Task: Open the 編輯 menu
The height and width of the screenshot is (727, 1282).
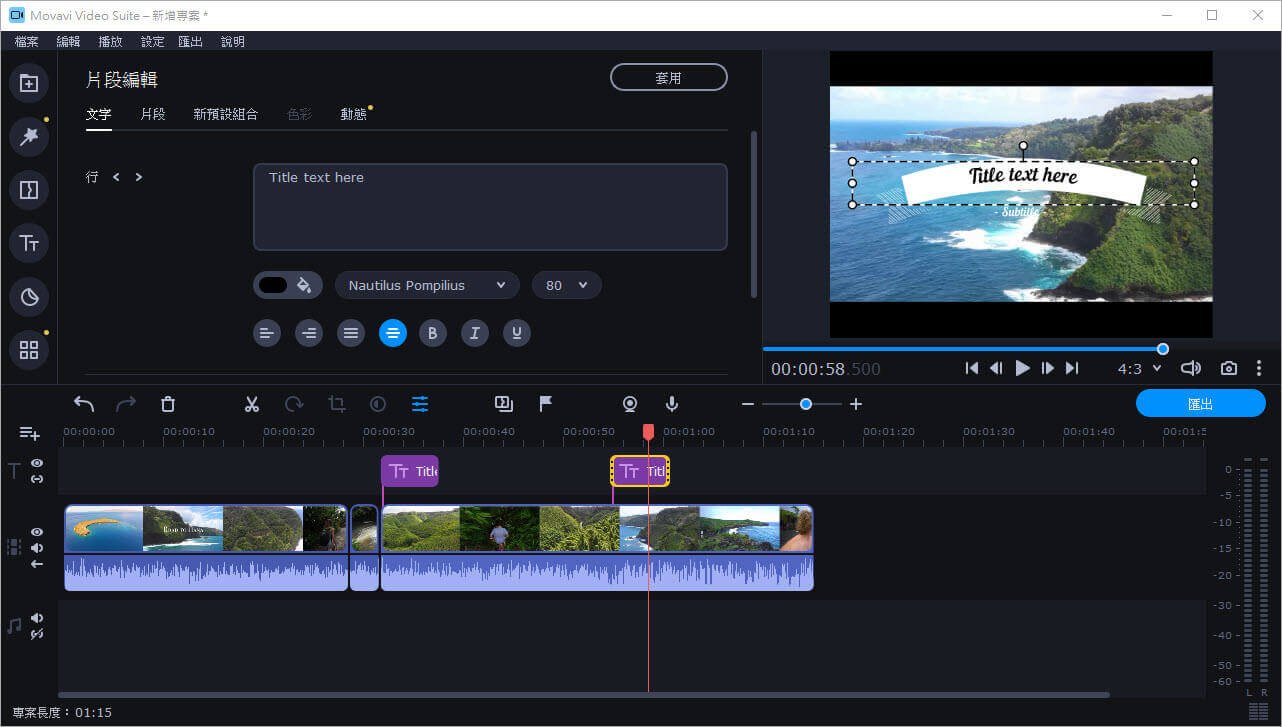Action: click(69, 42)
